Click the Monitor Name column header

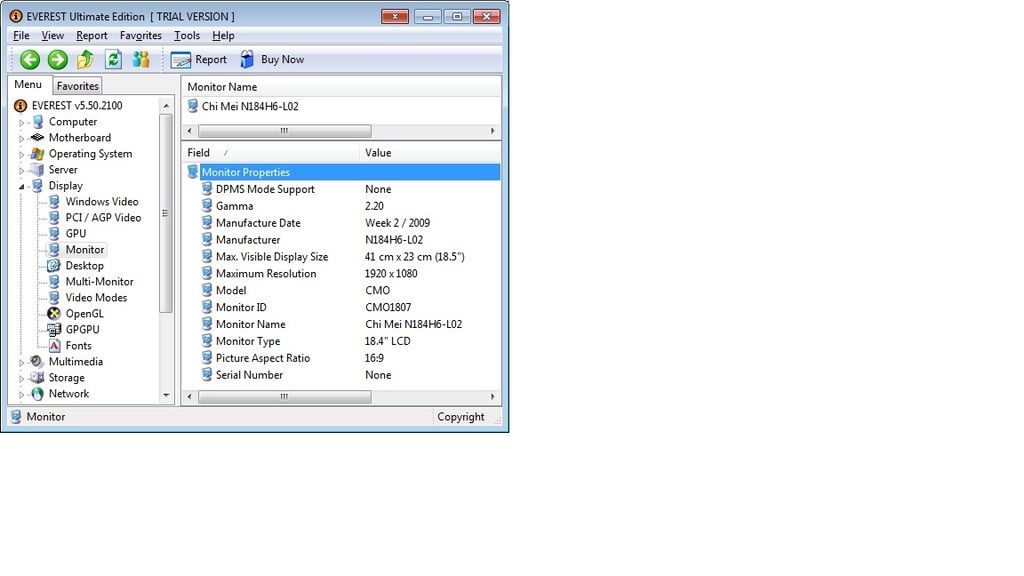click(x=341, y=87)
